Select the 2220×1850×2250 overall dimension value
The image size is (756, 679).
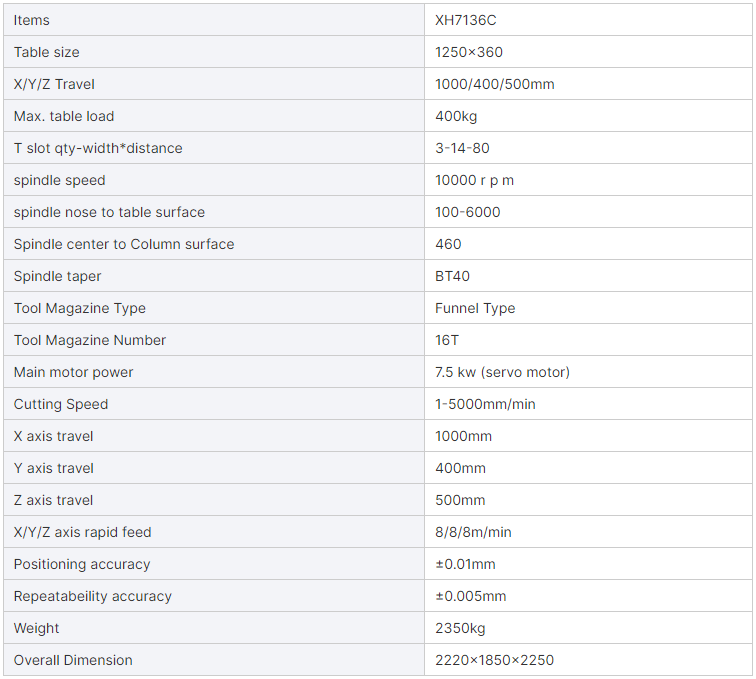point(494,660)
